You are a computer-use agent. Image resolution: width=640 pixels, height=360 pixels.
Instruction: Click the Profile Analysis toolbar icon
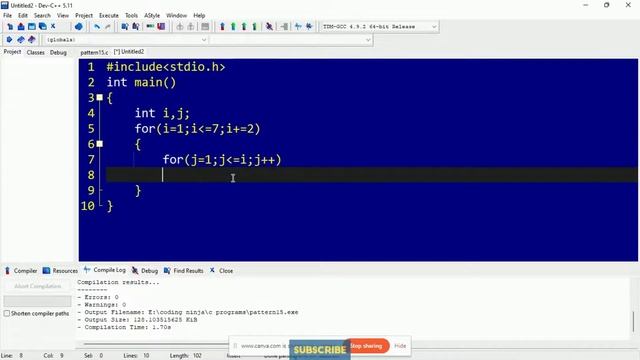pos(298,27)
